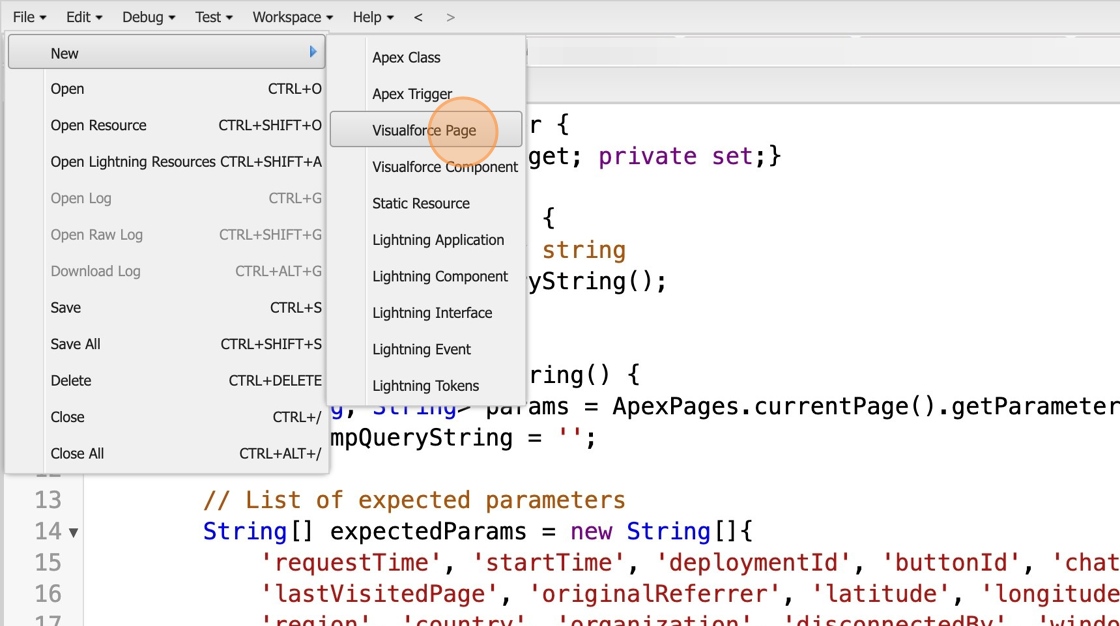Screen dimensions: 1120x626
Task: Select Open Resource menu item
Action: [x=166, y=125]
